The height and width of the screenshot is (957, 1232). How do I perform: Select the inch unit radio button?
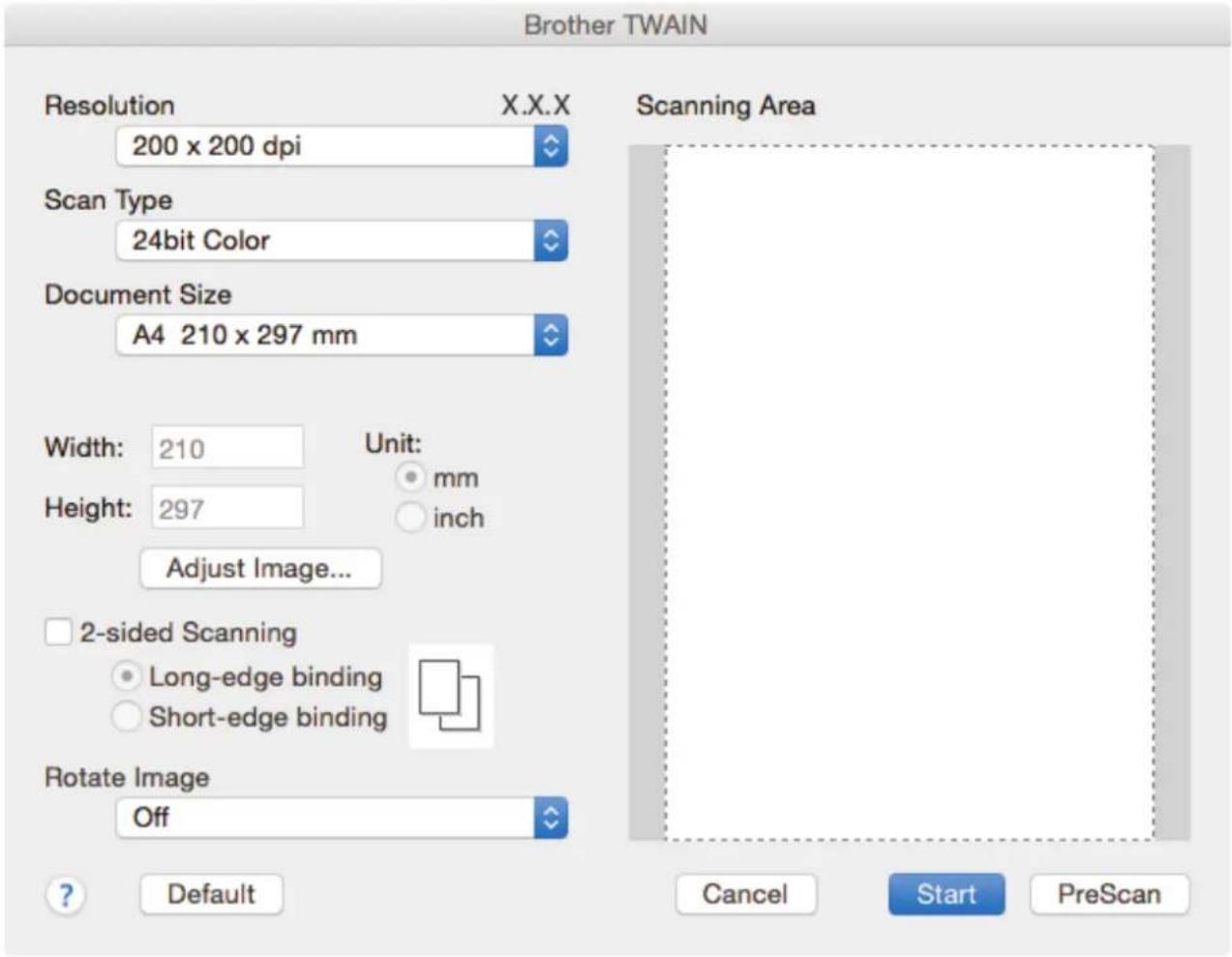click(x=410, y=518)
